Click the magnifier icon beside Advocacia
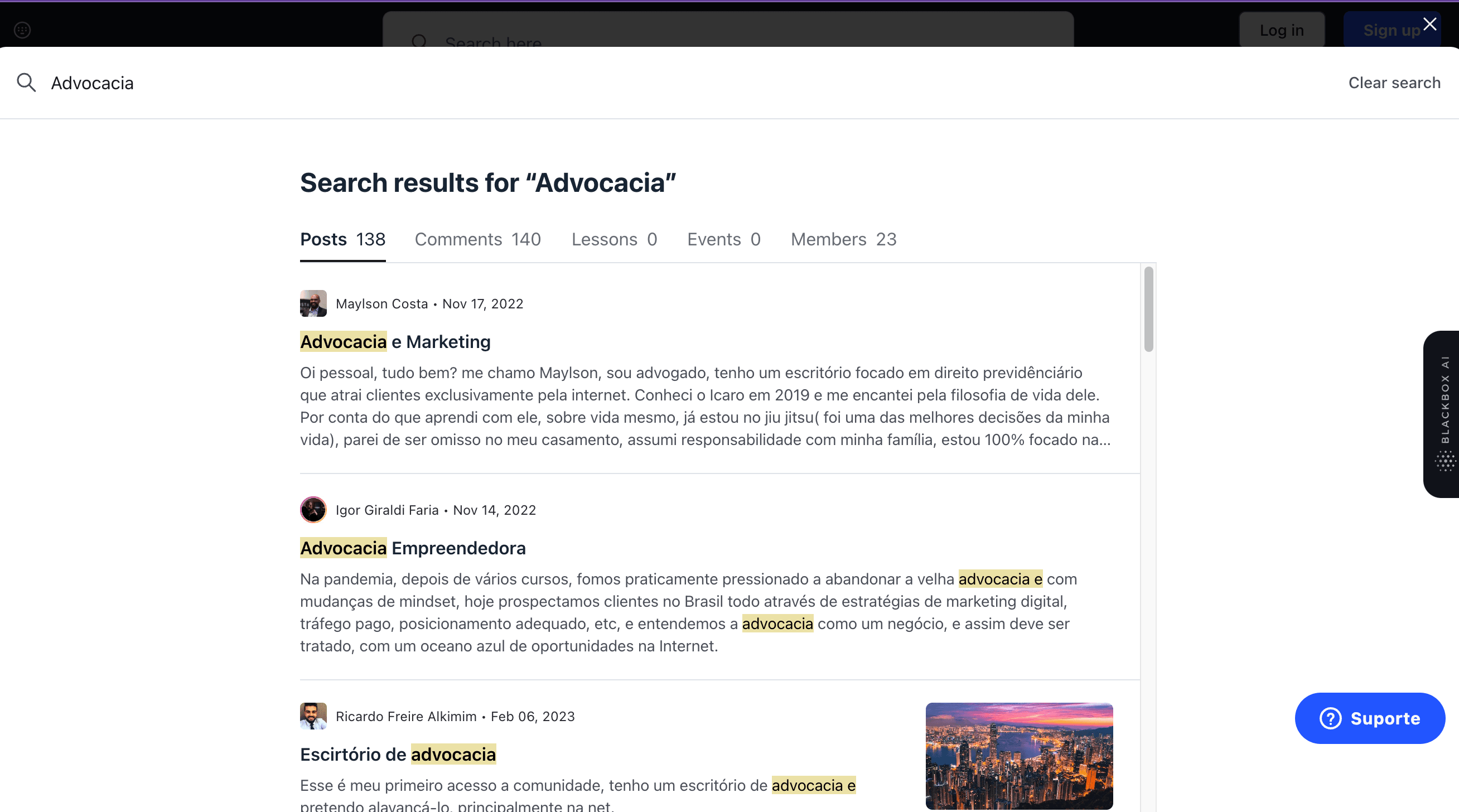This screenshot has width=1459, height=812. coord(26,83)
